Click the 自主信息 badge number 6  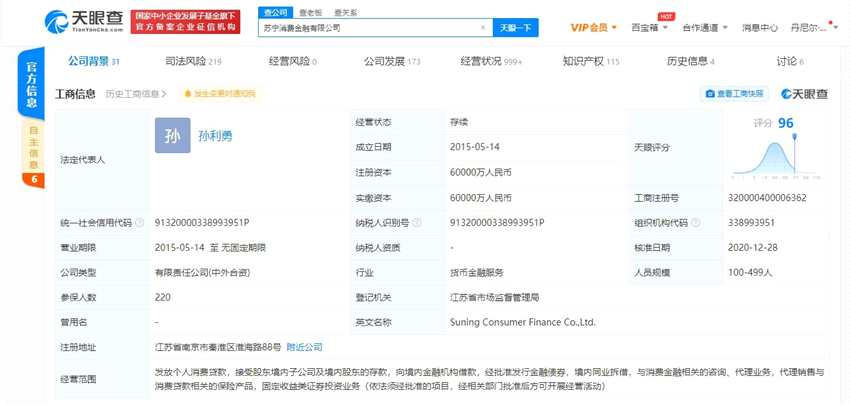(34, 179)
